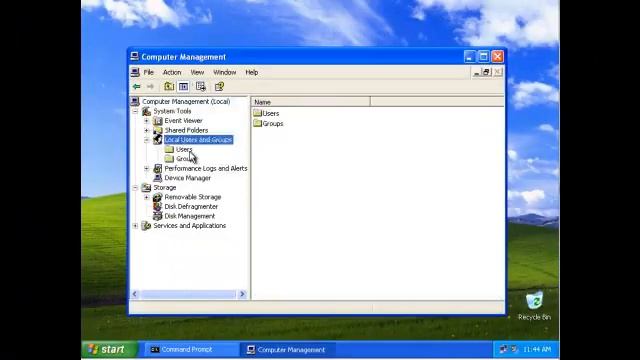Click tree pane scroll right arrow
640x360 pixels.
coord(242,294)
